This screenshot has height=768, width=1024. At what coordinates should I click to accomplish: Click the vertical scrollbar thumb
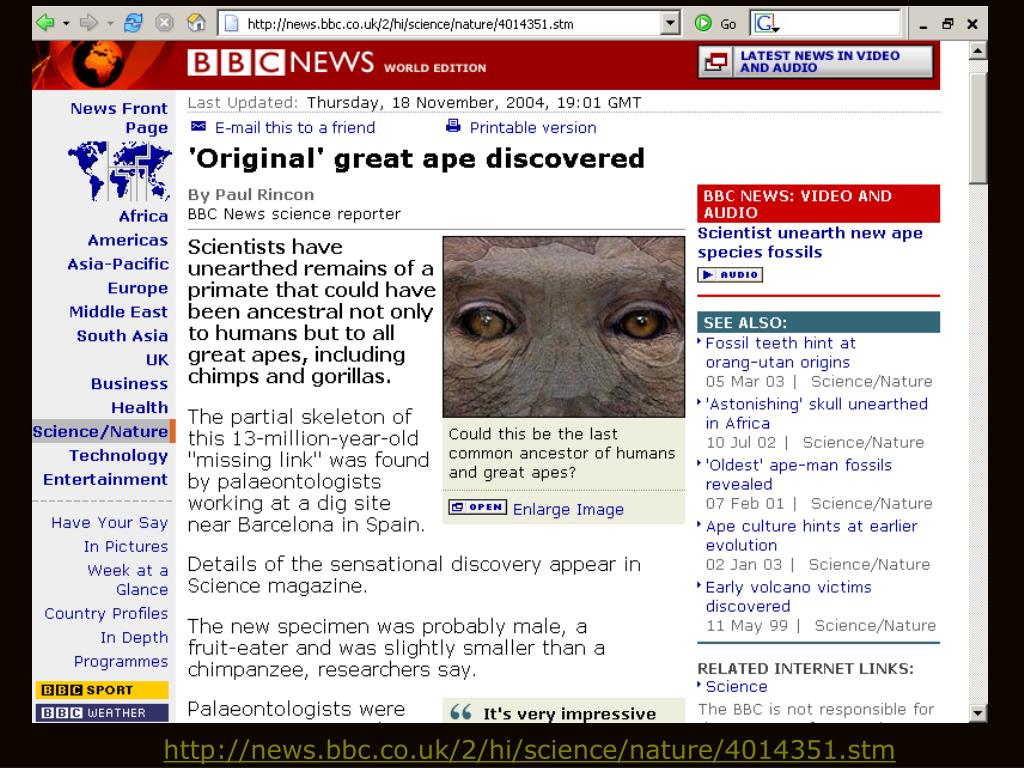(x=977, y=129)
